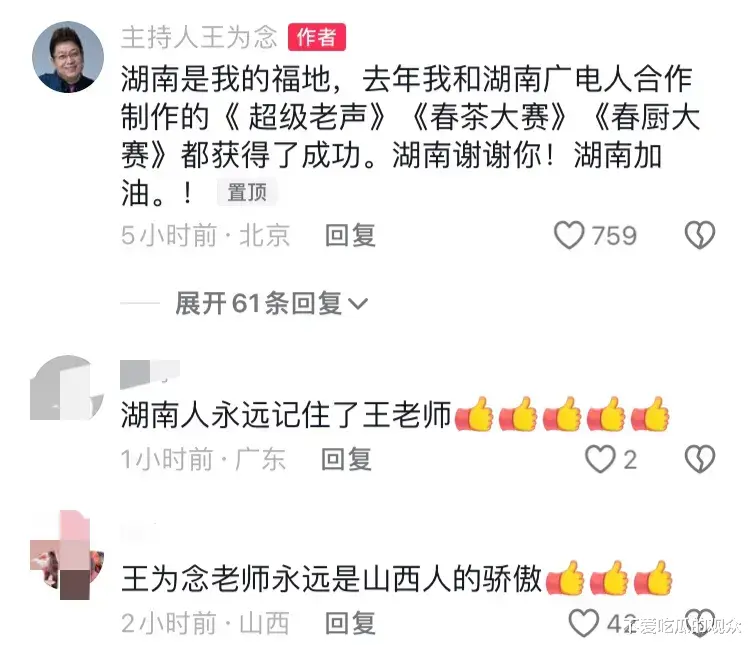Open username 主持人王为念
Screen dimensions: 750x645
(x=199, y=37)
